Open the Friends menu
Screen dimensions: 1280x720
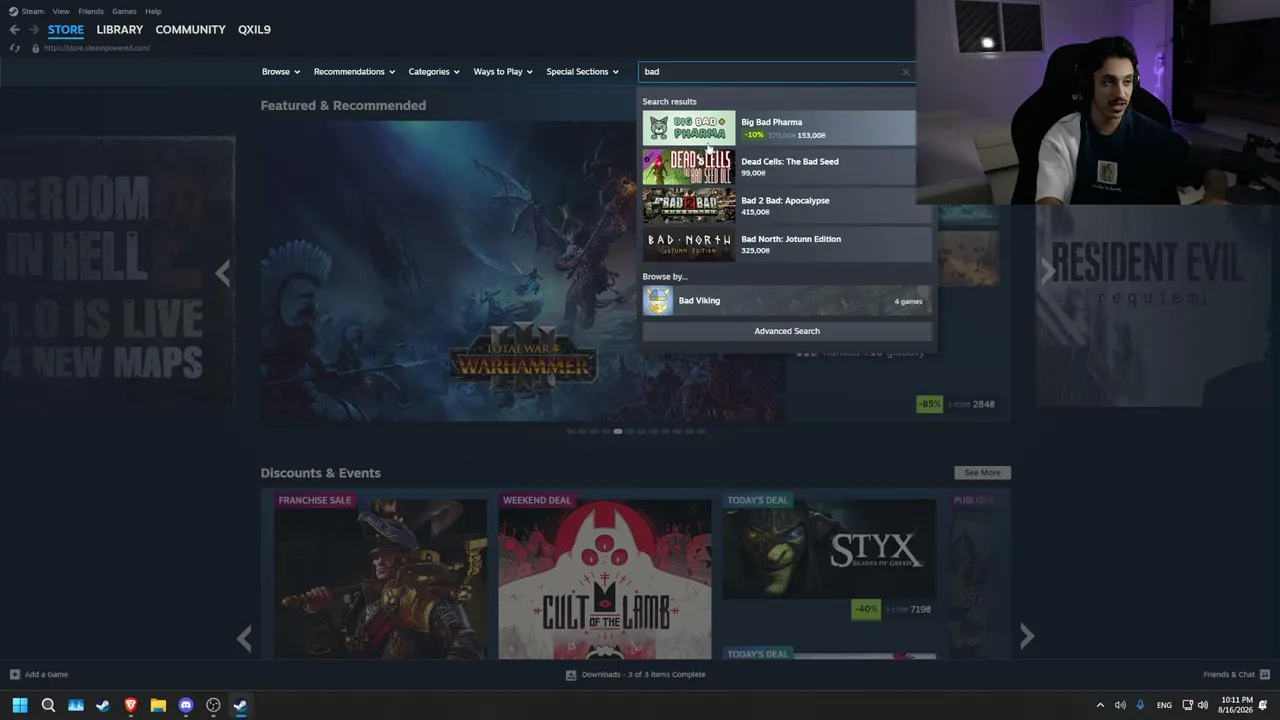point(91,11)
